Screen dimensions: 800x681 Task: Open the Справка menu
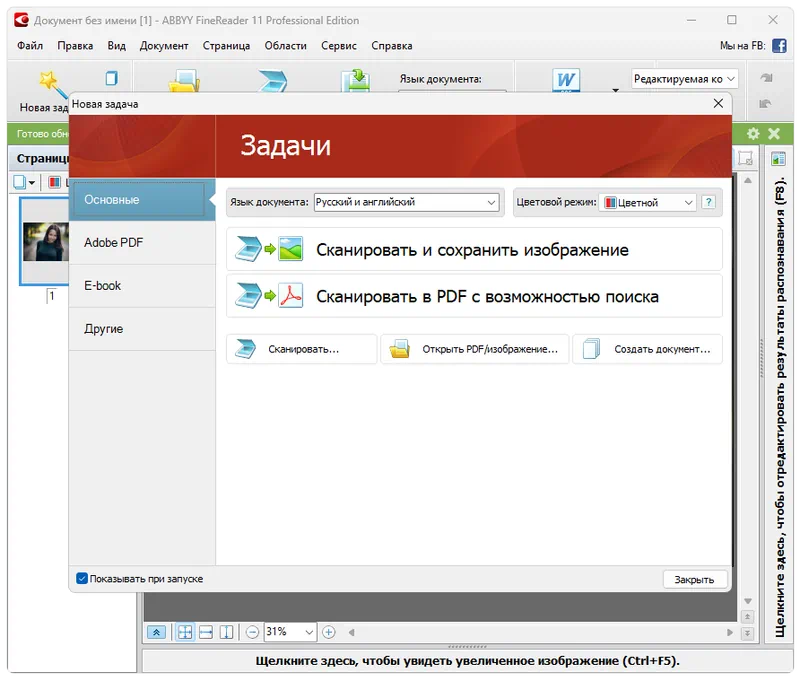[391, 45]
